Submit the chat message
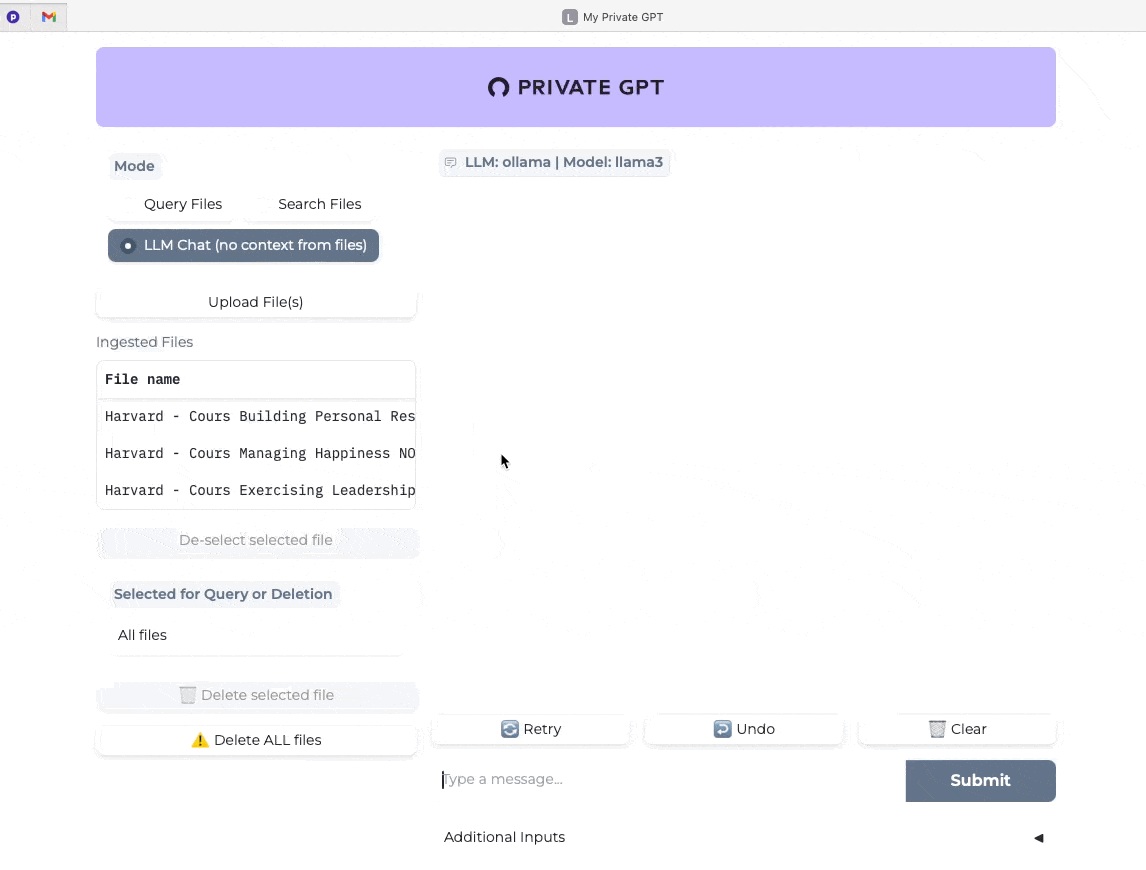The height and width of the screenshot is (870, 1146). click(x=980, y=780)
